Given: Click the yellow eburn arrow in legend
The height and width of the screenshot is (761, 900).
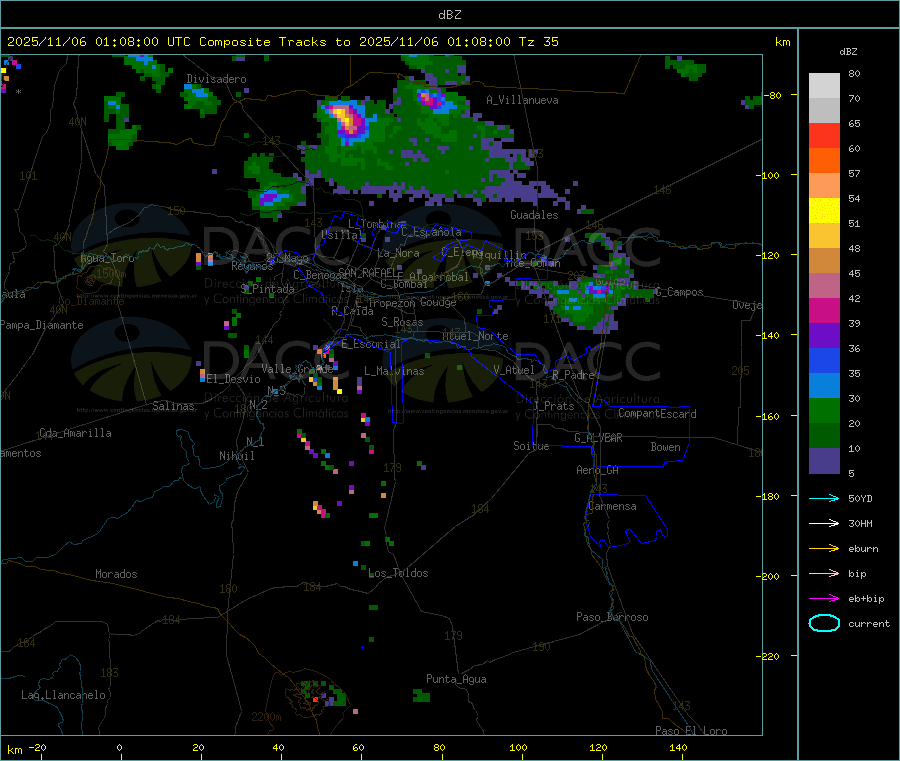Looking at the screenshot, I should click(824, 548).
